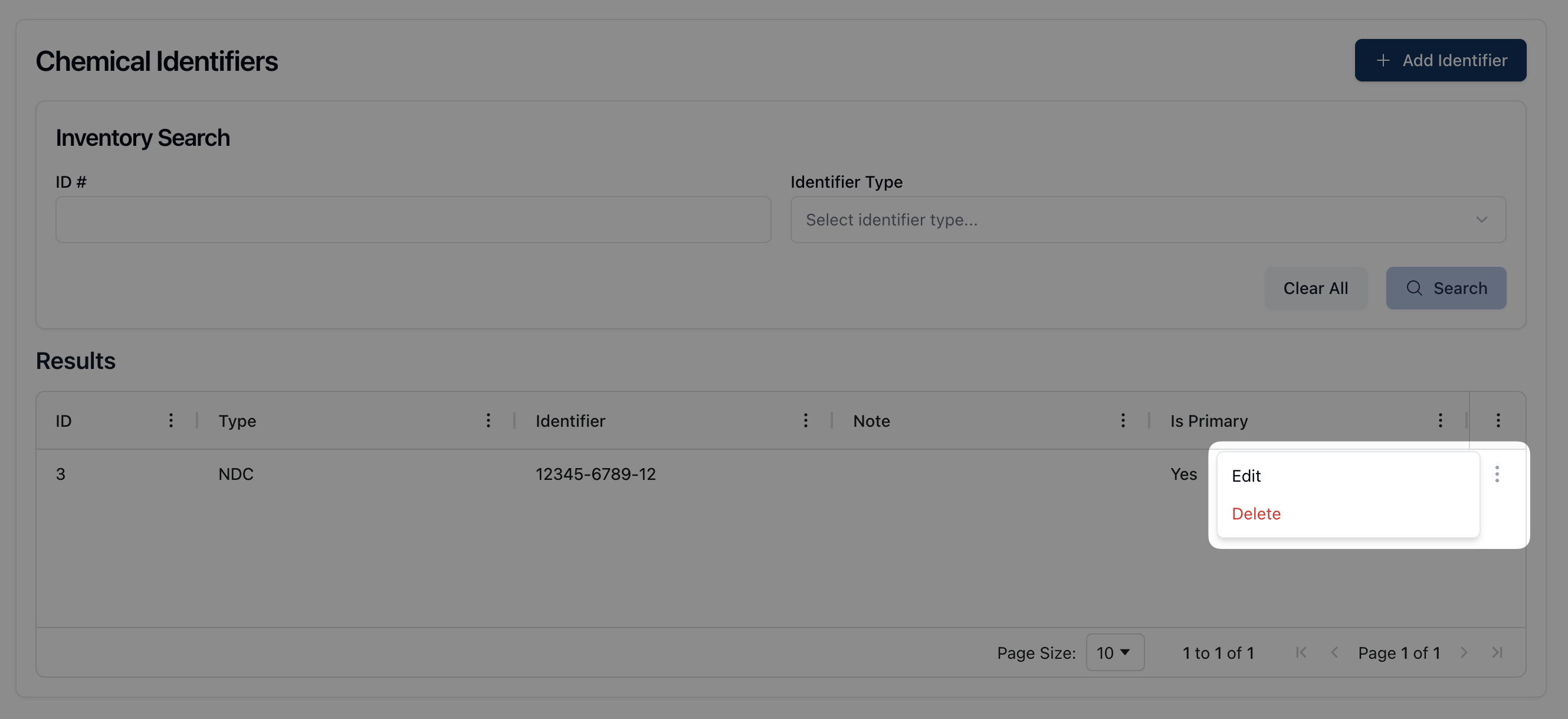Click the actions column header menu icon
The height and width of the screenshot is (719, 1568).
pyautogui.click(x=1498, y=420)
